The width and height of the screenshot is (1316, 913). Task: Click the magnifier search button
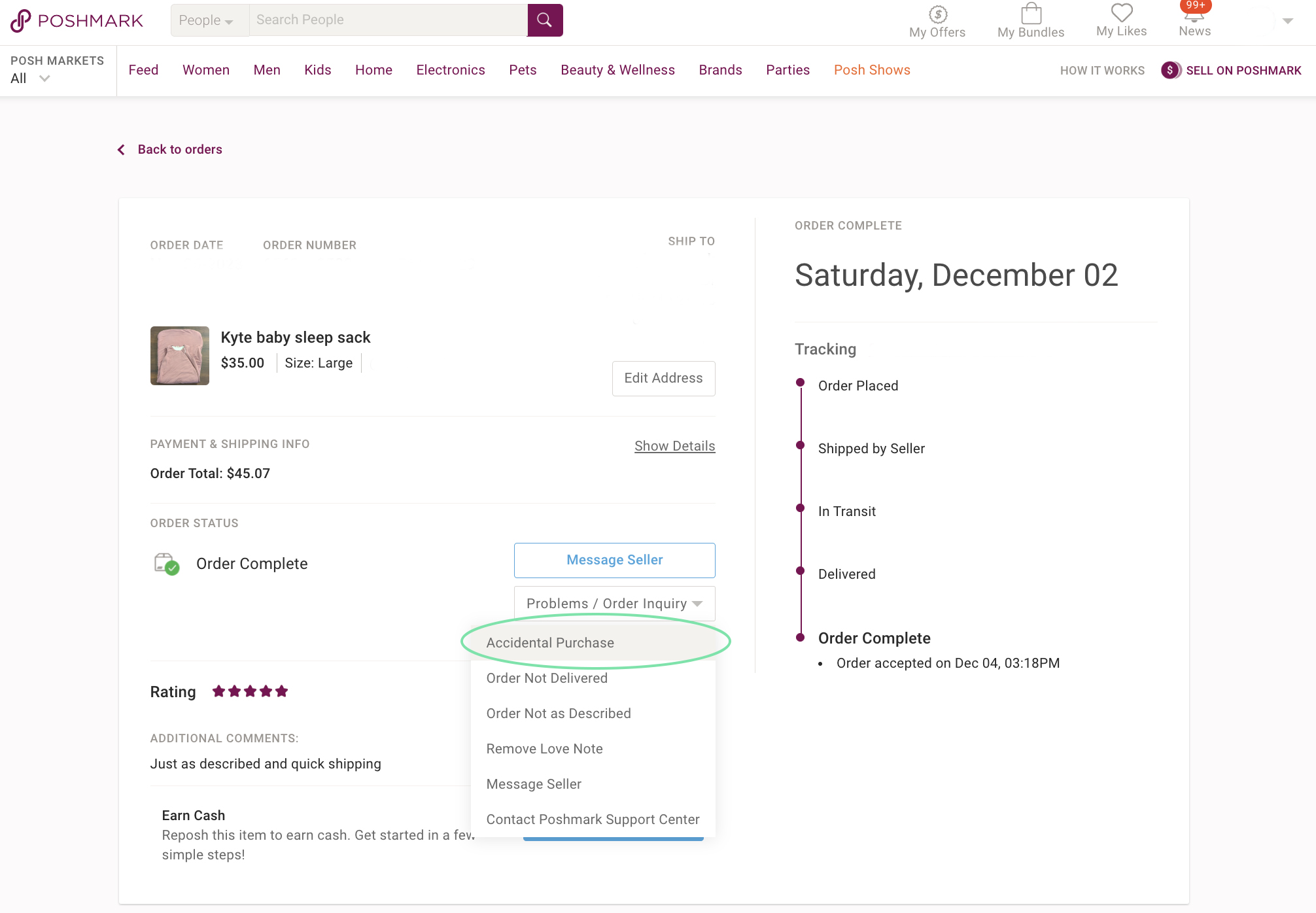click(x=544, y=20)
